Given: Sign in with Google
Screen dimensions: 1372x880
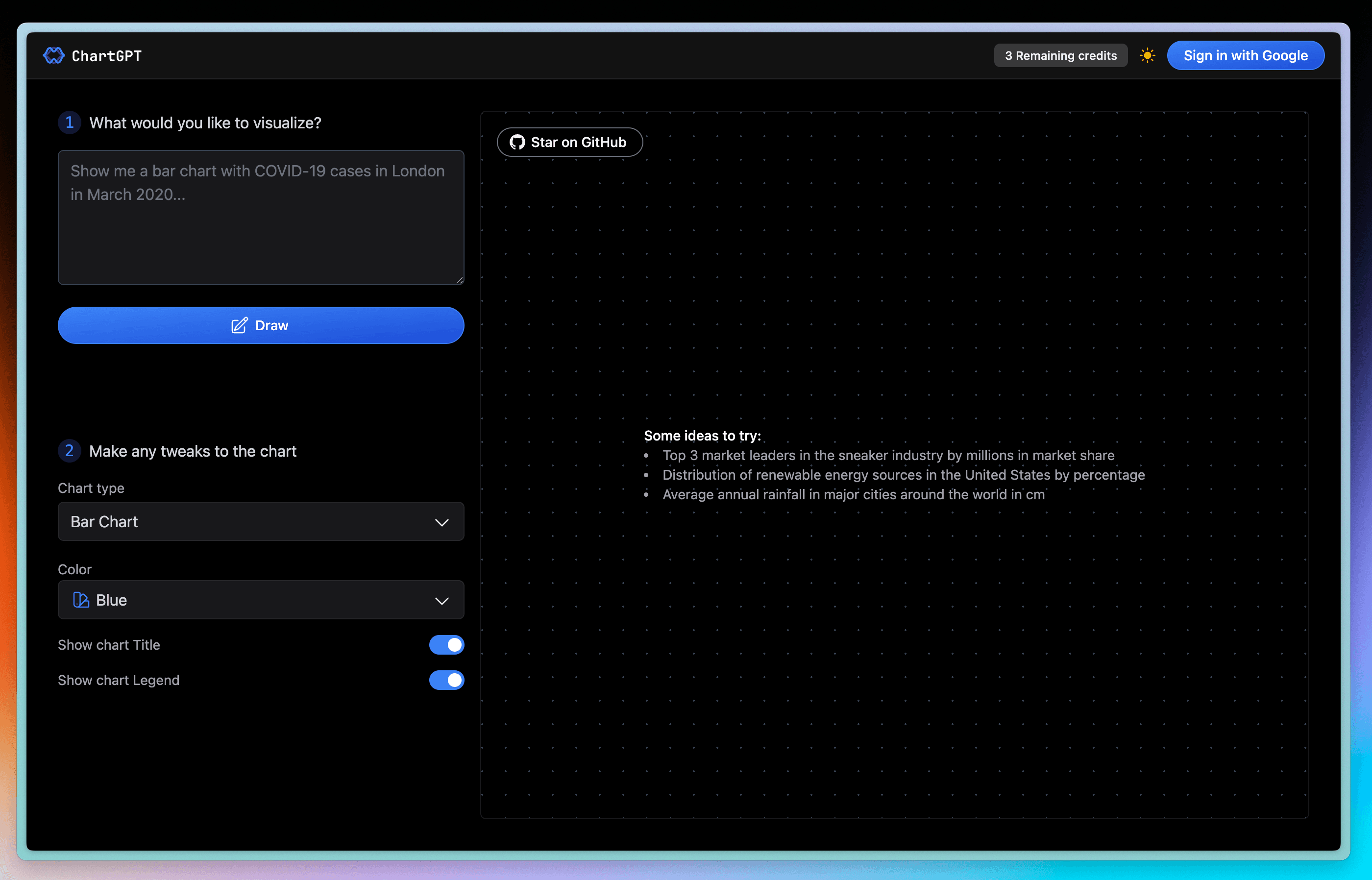Looking at the screenshot, I should 1246,55.
